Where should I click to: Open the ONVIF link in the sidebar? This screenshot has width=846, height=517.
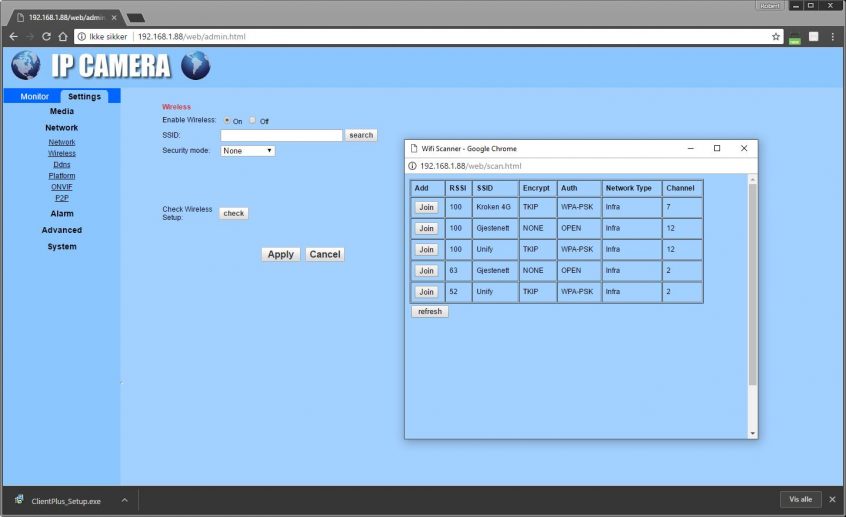pyautogui.click(x=61, y=187)
